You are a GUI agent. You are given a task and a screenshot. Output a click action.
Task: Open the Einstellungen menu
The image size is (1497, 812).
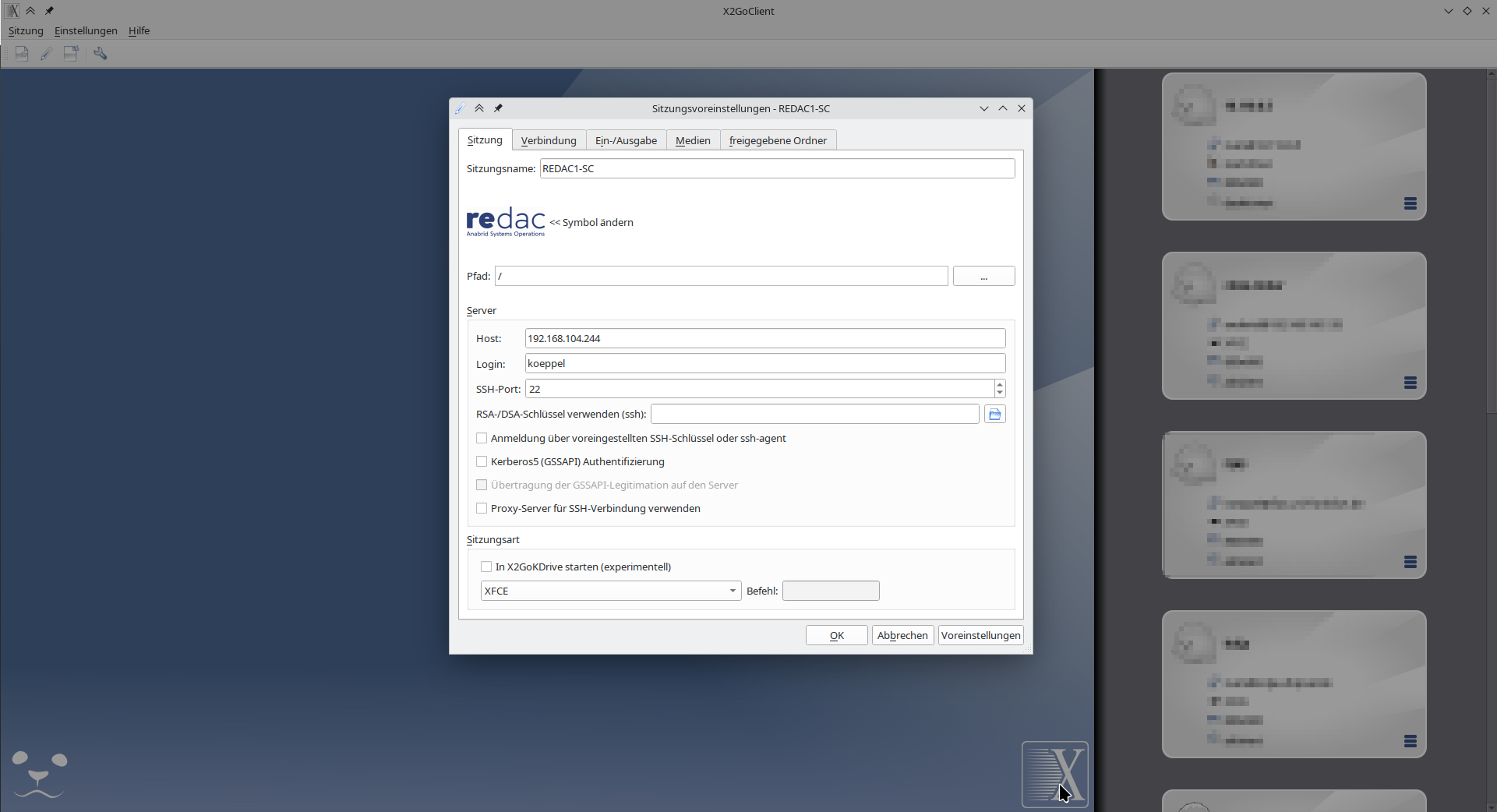coord(85,30)
